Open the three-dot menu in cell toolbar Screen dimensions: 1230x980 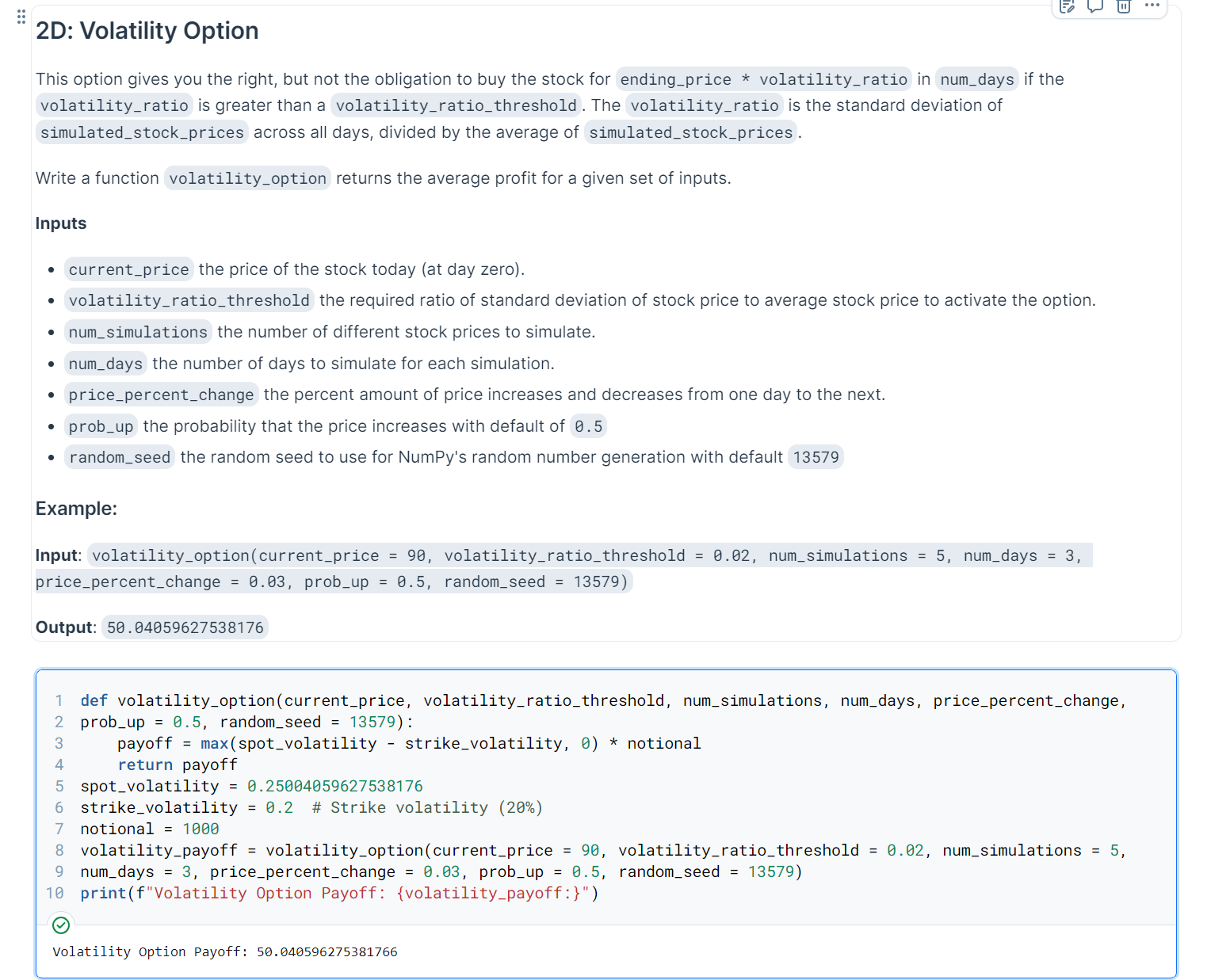pyautogui.click(x=1152, y=7)
